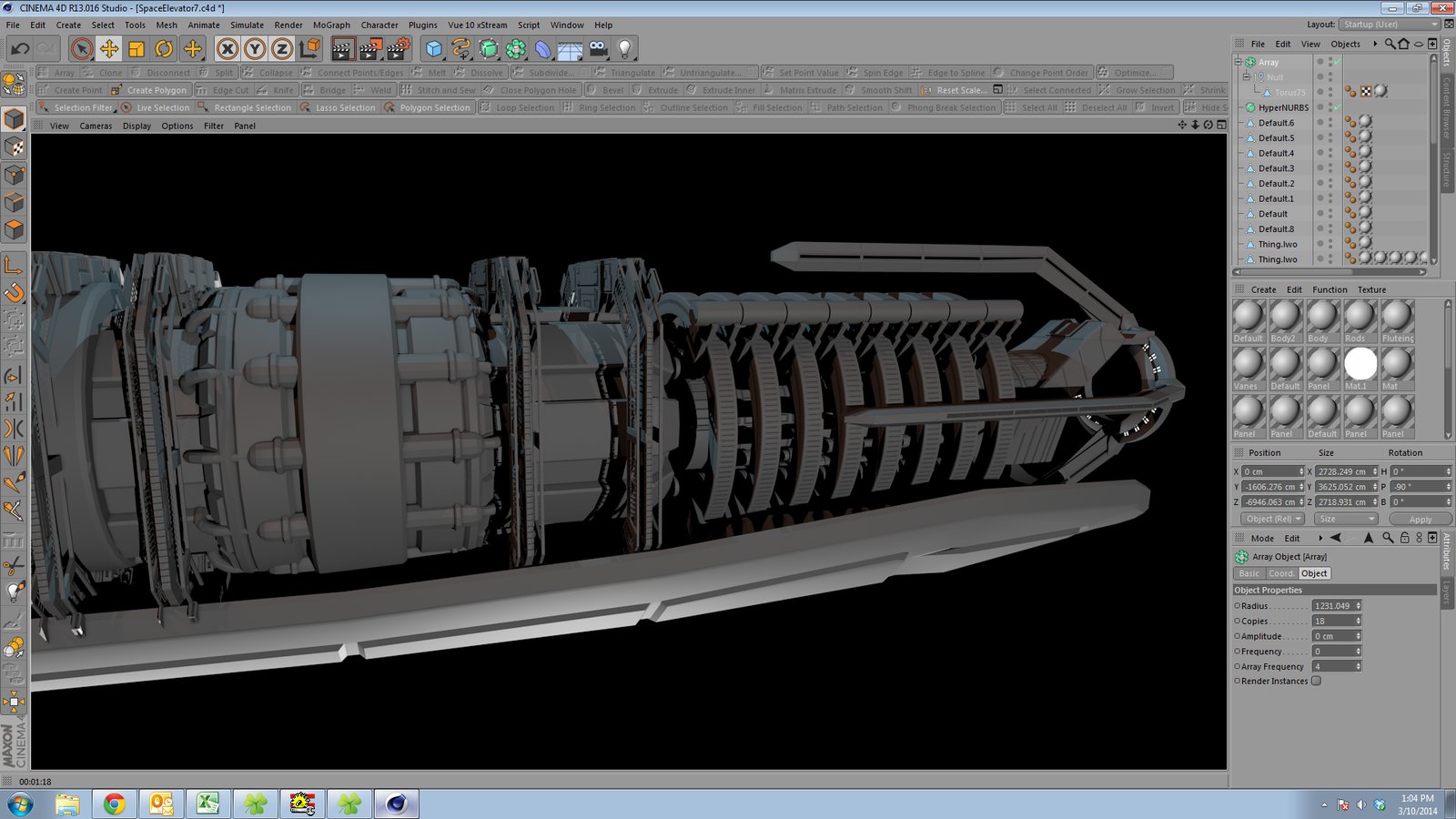Open Render Settings gear clapperboard icon
The width and height of the screenshot is (1456, 819).
coord(399,48)
